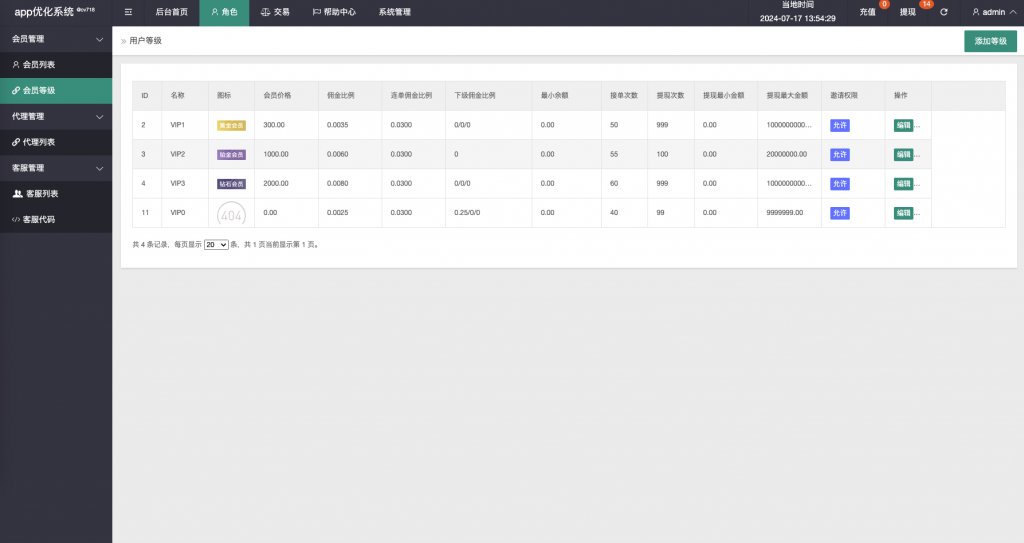
Task: Toggle the 允许 invite permission for VIP1
Action: click(x=839, y=125)
